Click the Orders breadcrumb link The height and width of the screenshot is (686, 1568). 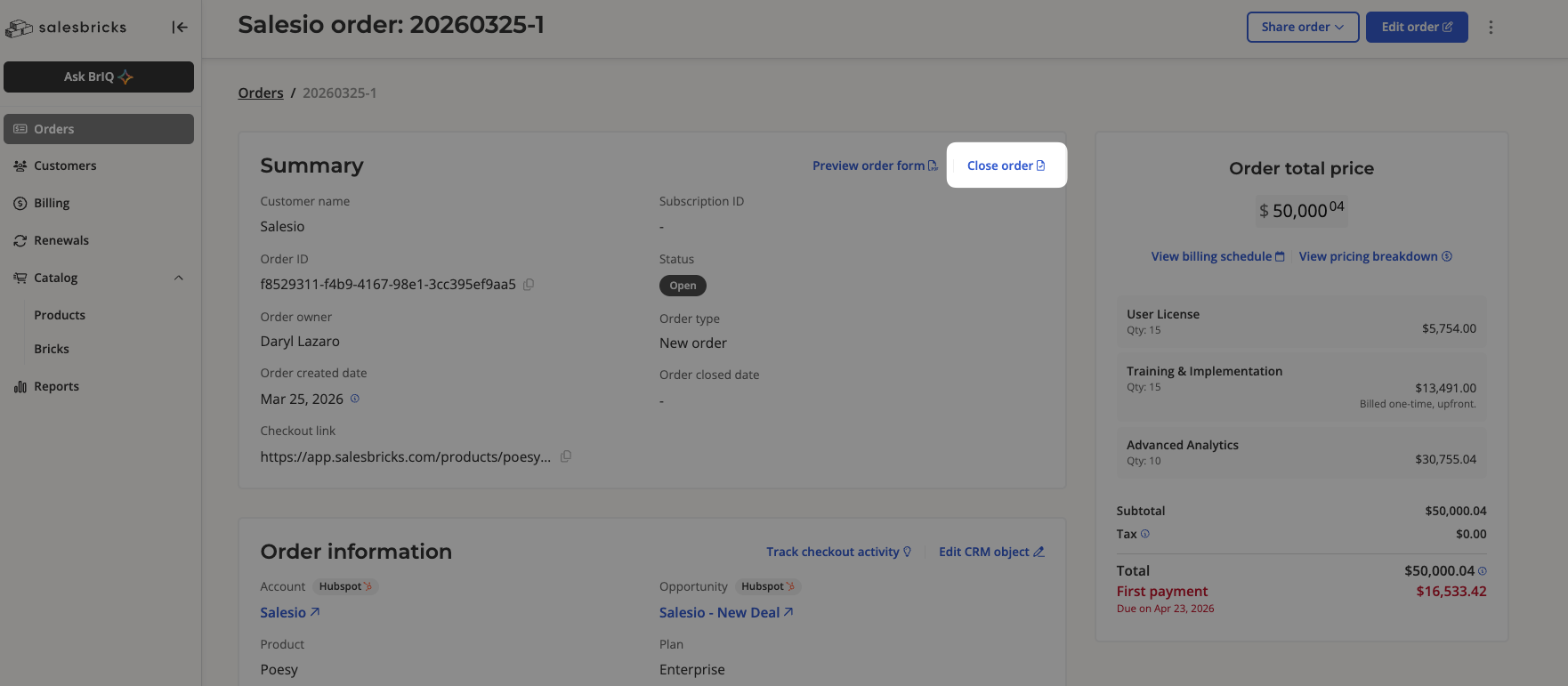(x=261, y=93)
